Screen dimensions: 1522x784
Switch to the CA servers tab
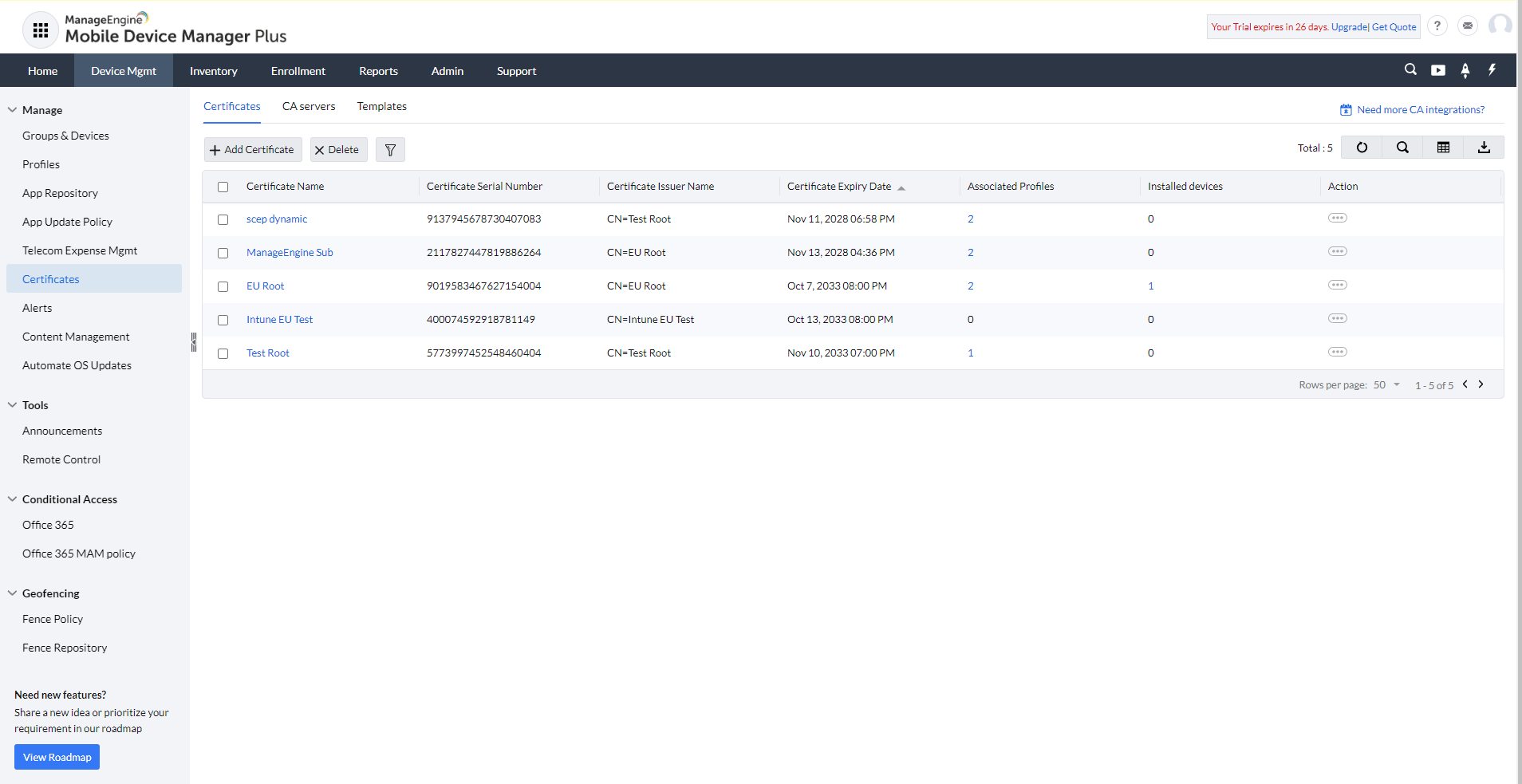[309, 106]
